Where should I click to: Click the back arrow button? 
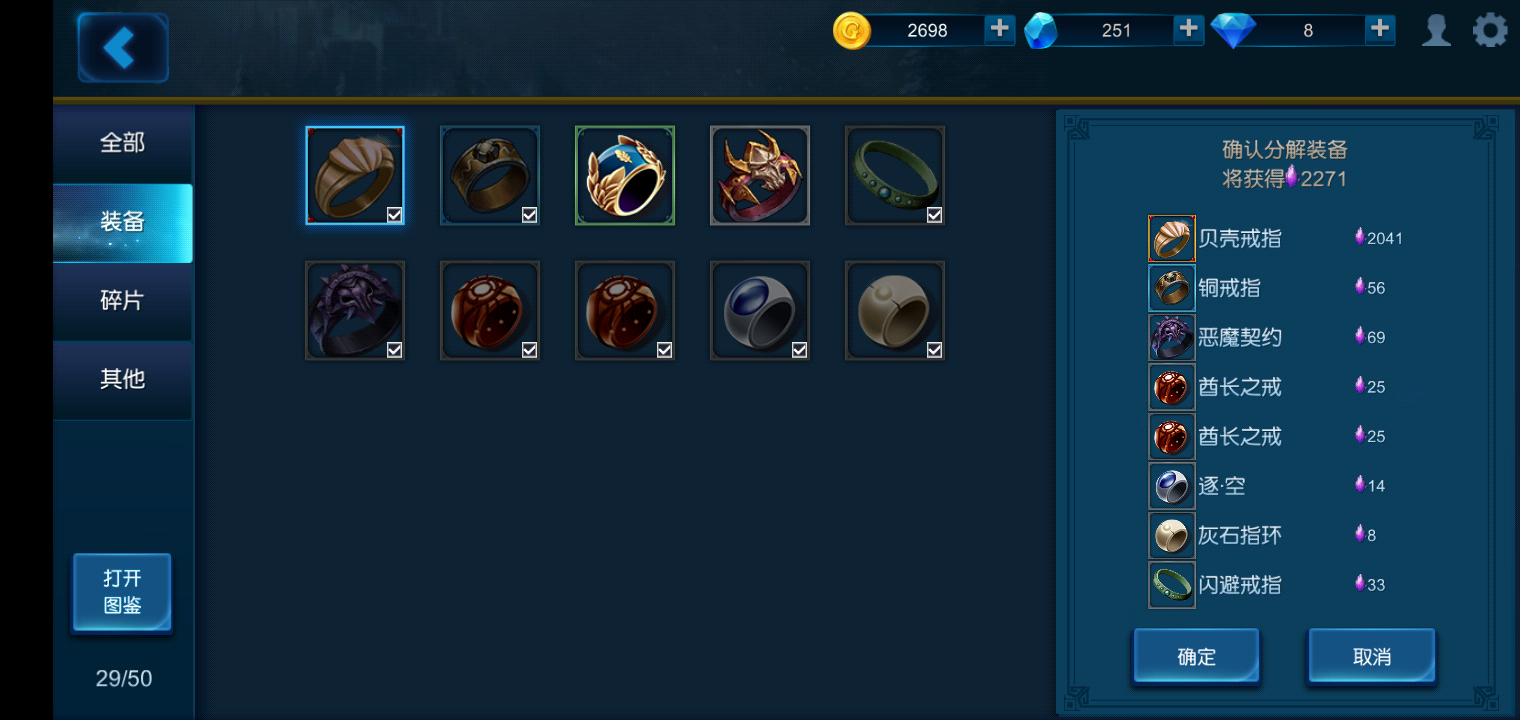coord(122,47)
